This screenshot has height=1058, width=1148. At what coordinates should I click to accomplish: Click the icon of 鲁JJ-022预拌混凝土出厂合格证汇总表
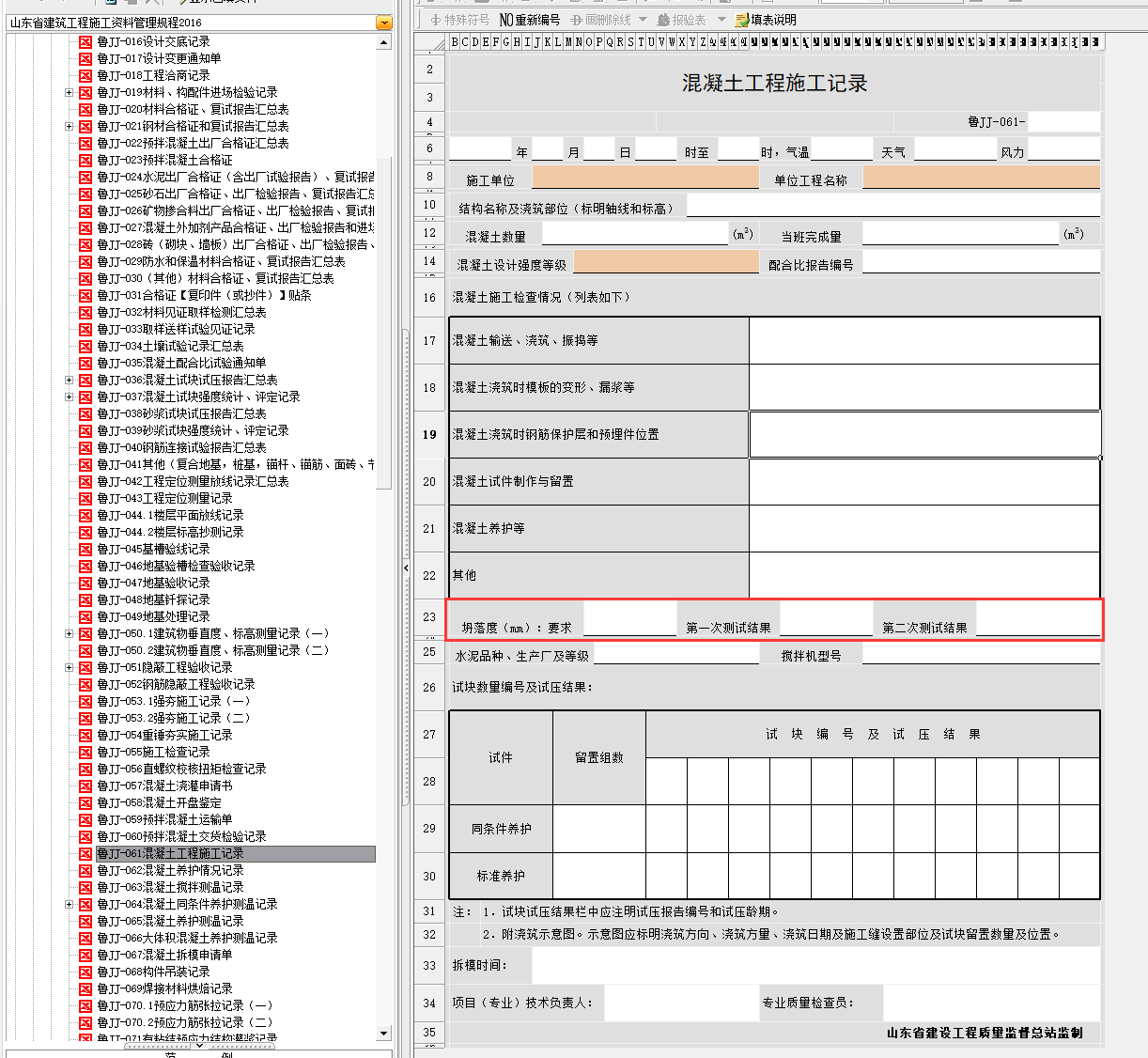pos(85,143)
